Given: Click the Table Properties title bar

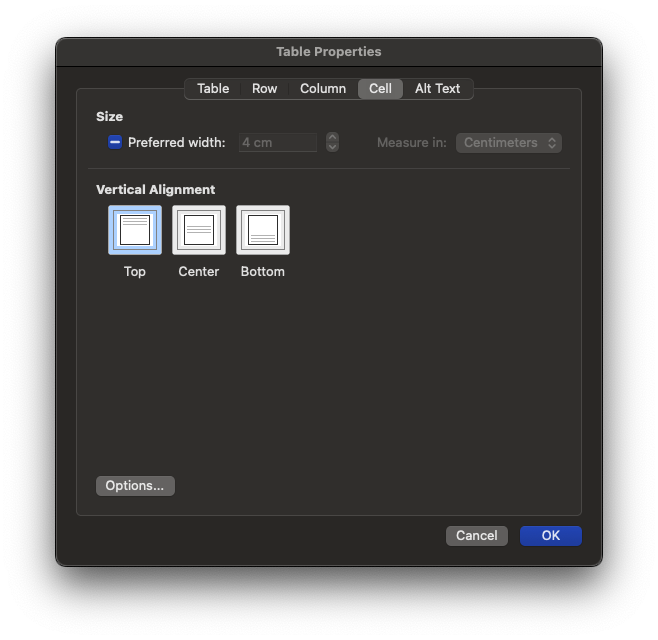Looking at the screenshot, I should pos(328,52).
